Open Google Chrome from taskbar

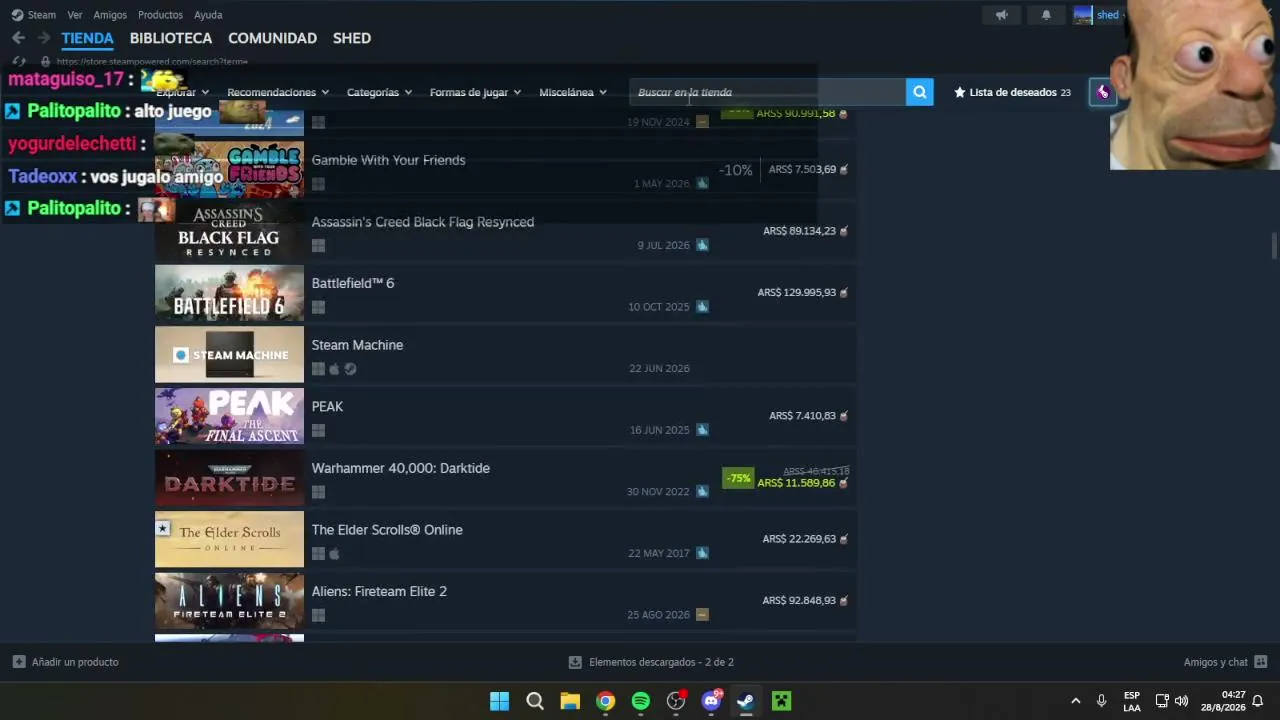[605, 701]
